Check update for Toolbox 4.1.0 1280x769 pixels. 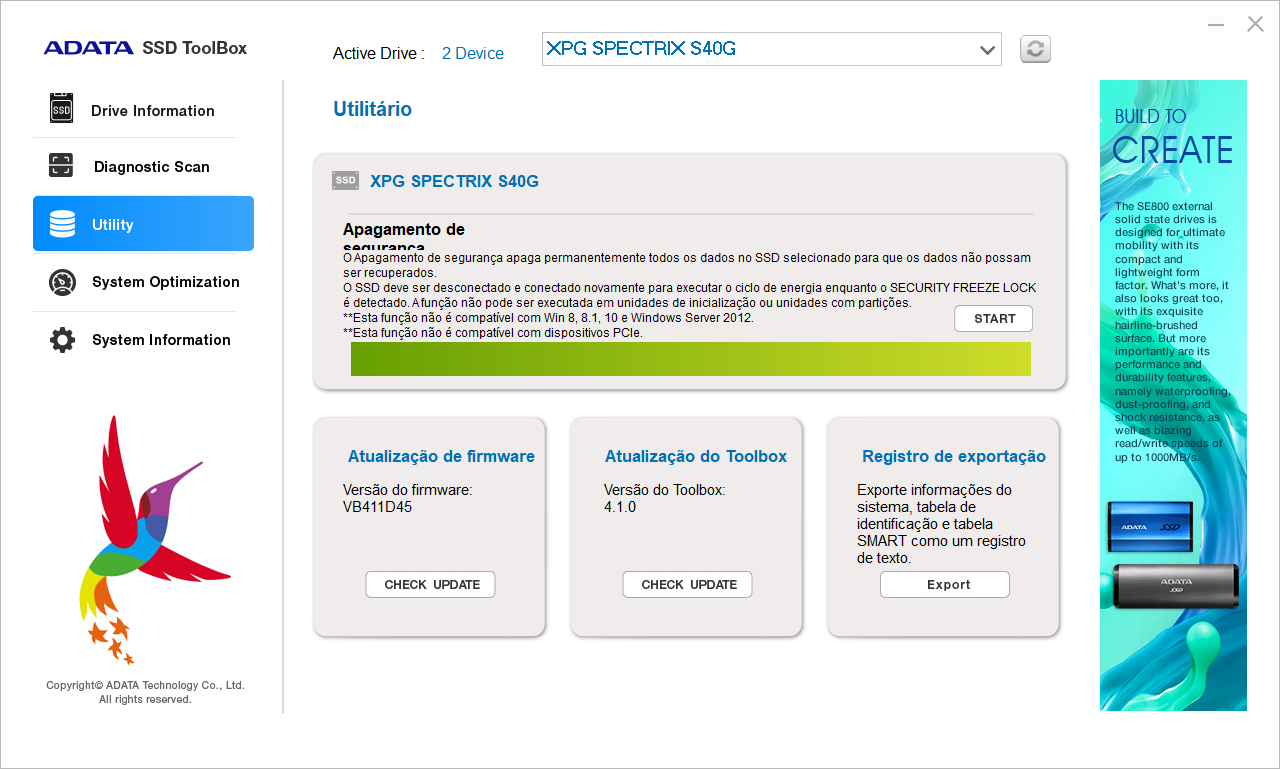[x=687, y=585]
